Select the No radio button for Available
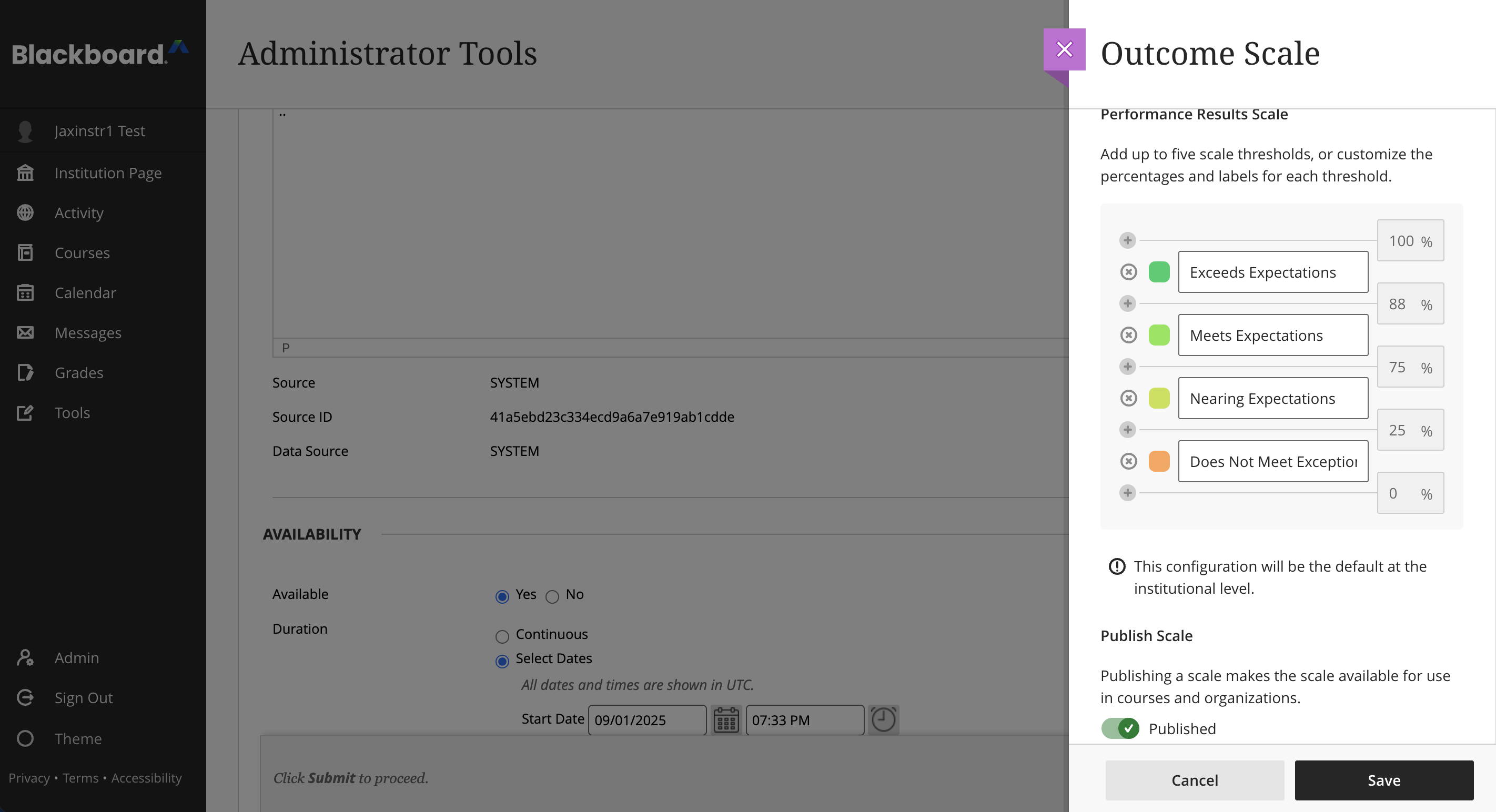1496x812 pixels. tap(552, 596)
